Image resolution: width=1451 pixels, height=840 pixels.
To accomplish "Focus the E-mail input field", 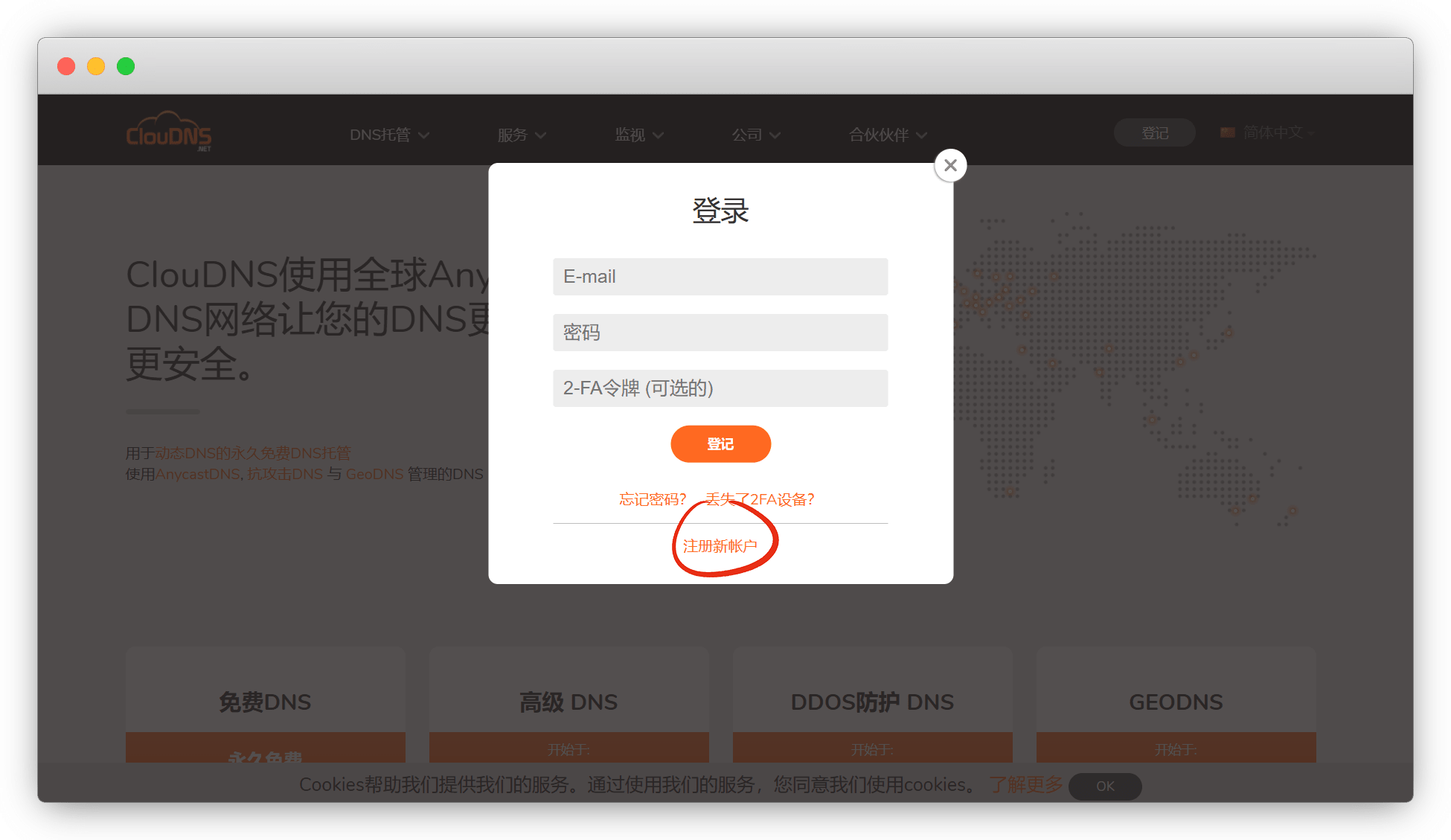I will point(720,277).
